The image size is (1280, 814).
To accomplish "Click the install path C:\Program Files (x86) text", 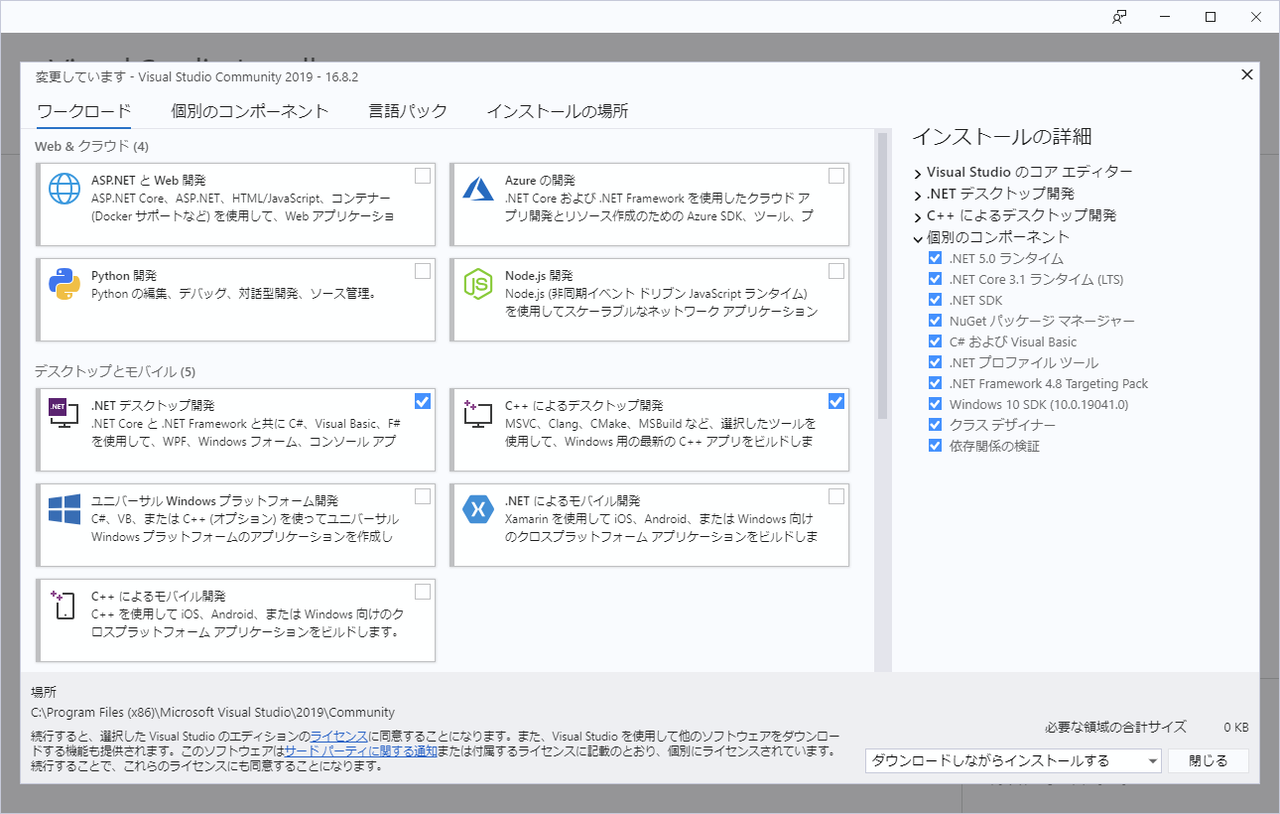I will pyautogui.click(x=213, y=712).
